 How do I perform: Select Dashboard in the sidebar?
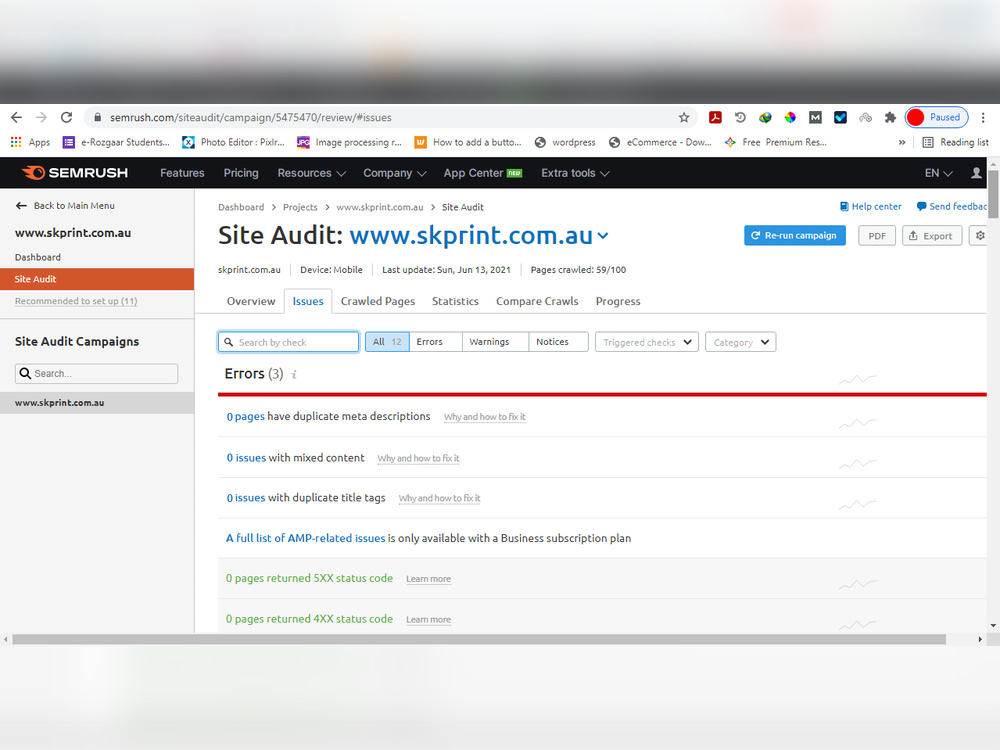pos(38,257)
